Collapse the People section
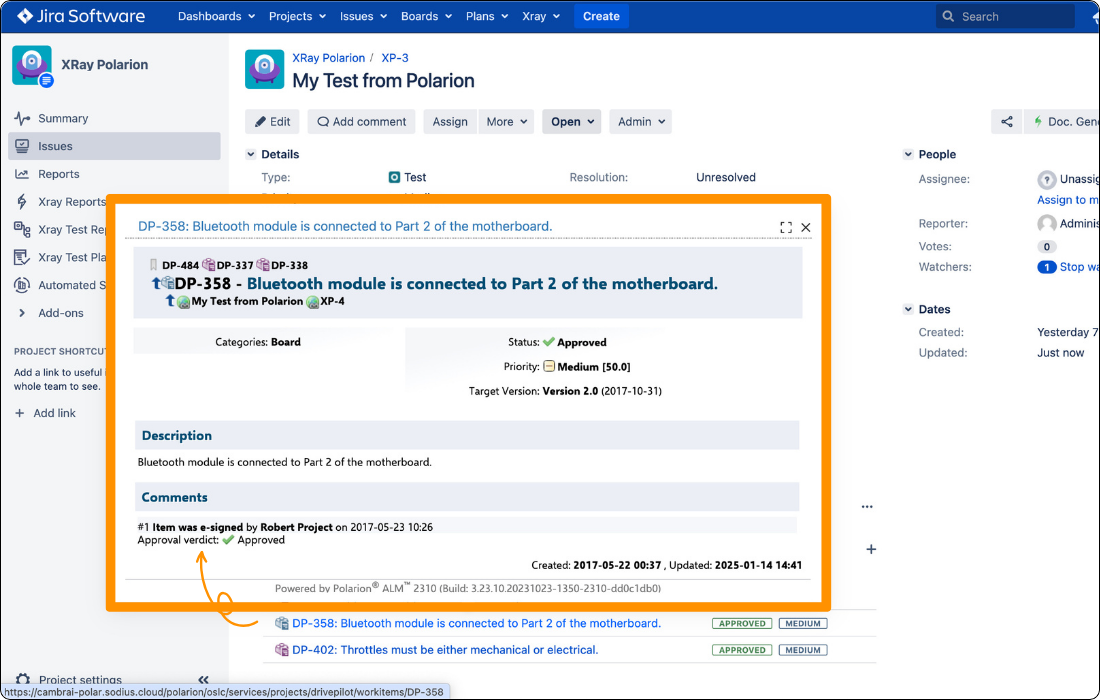Image resolution: width=1100 pixels, height=700 pixels. [x=908, y=154]
